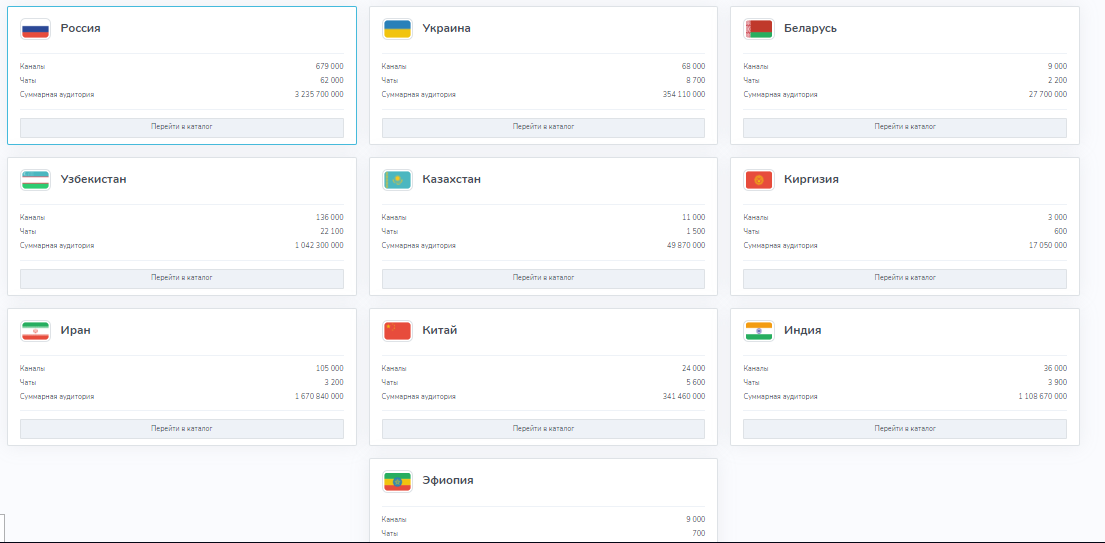Screen dimensions: 1105x543
Task: Go to catalog for Украина
Action: point(543,127)
